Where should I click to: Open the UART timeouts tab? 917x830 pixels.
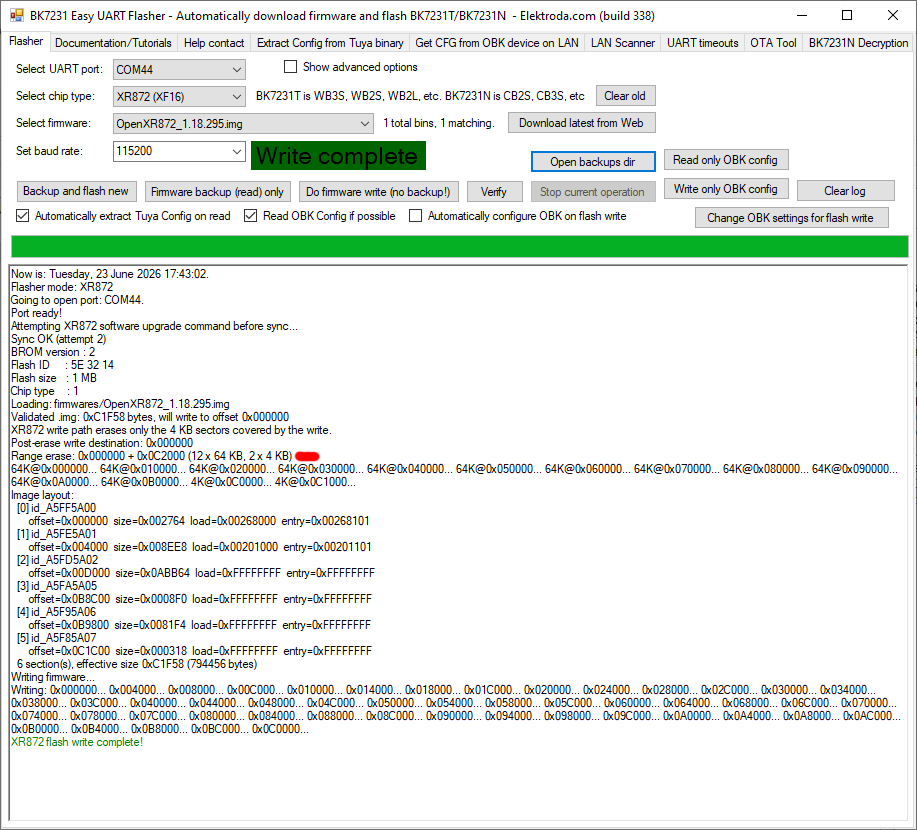click(x=702, y=43)
